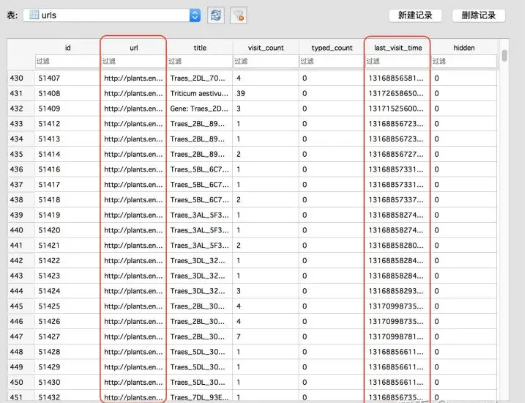Click title cell in row 442 'Traes_3DL_32...'
The width and height of the screenshot is (525, 403).
pyautogui.click(x=200, y=260)
